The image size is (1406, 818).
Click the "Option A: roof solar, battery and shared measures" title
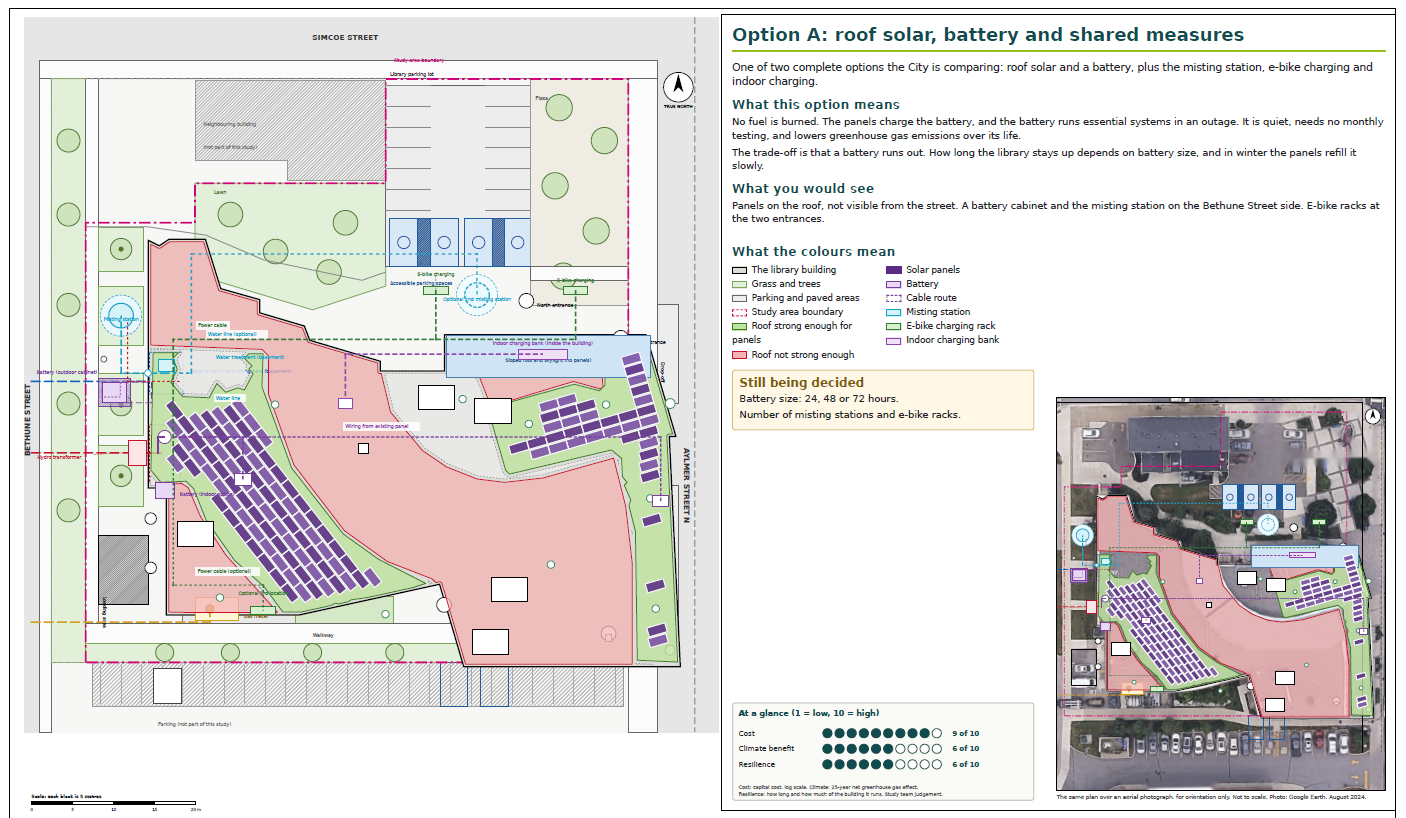click(988, 35)
